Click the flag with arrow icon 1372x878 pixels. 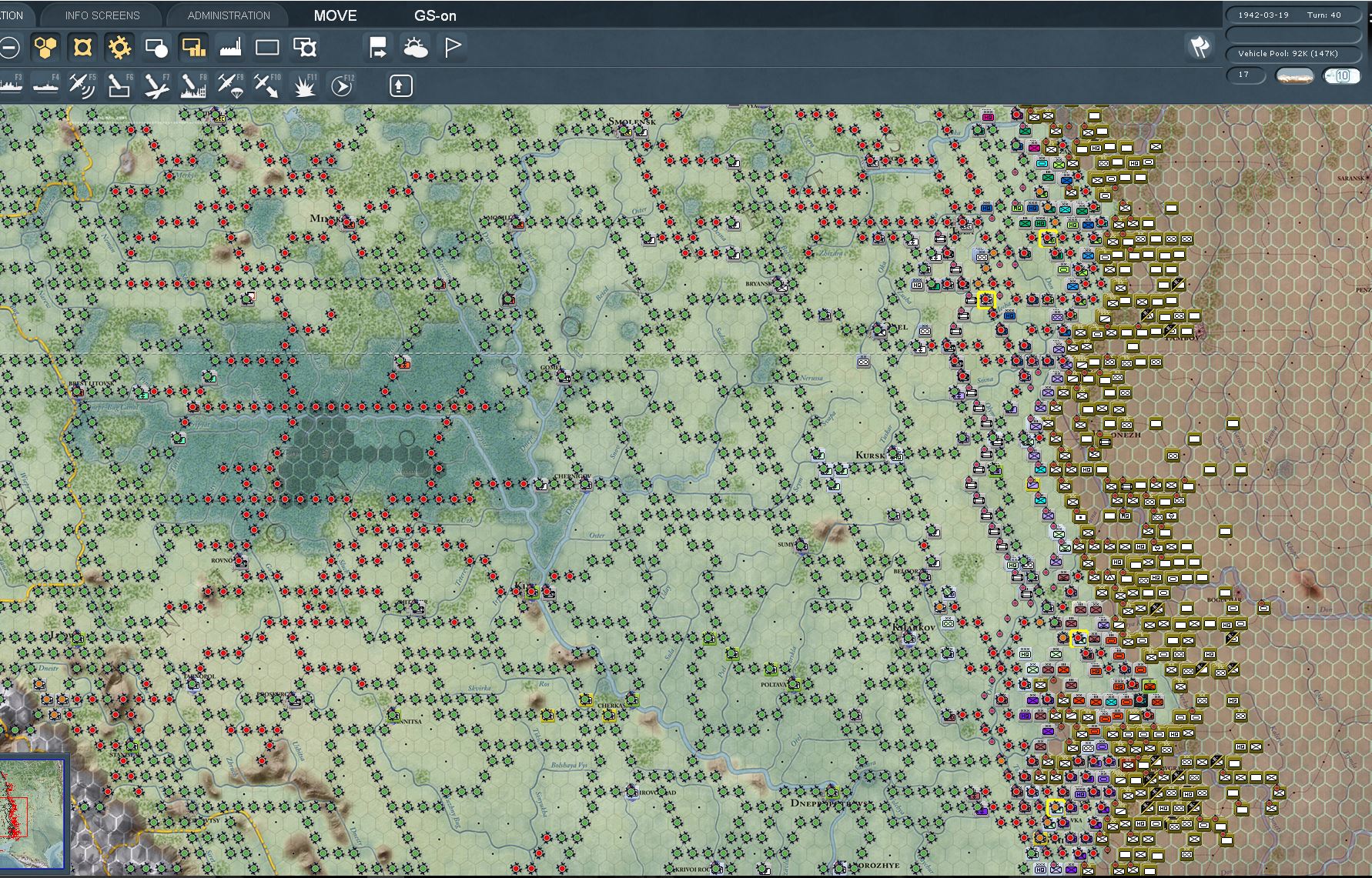click(378, 48)
